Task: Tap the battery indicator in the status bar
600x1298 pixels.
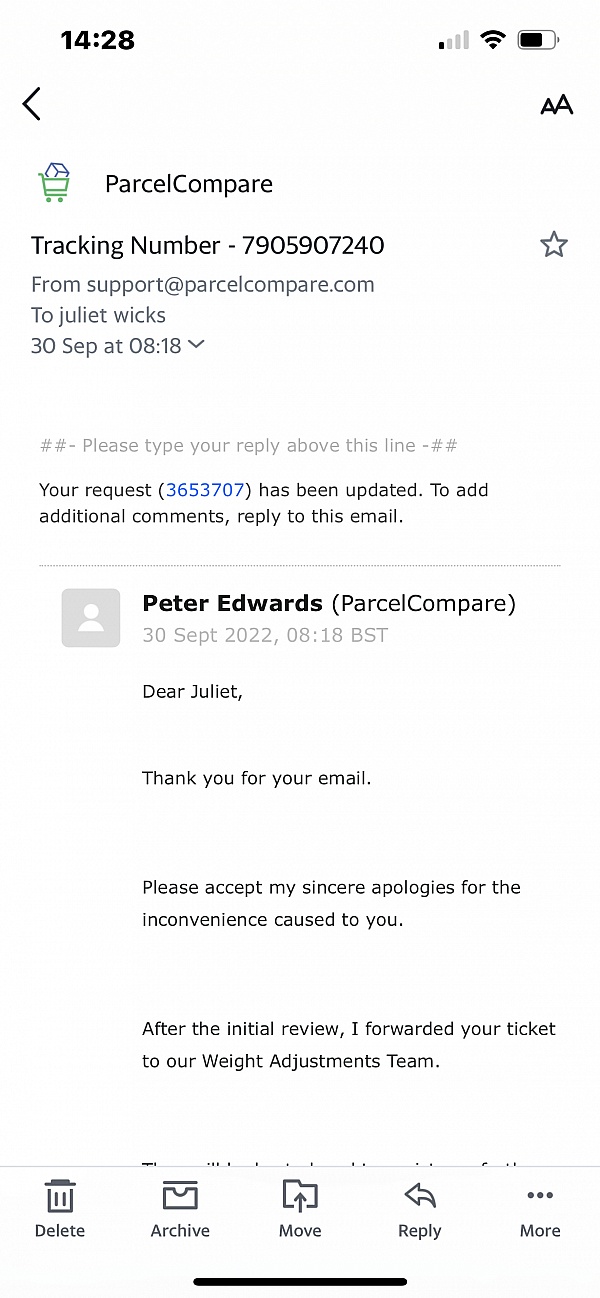Action: coord(536,38)
